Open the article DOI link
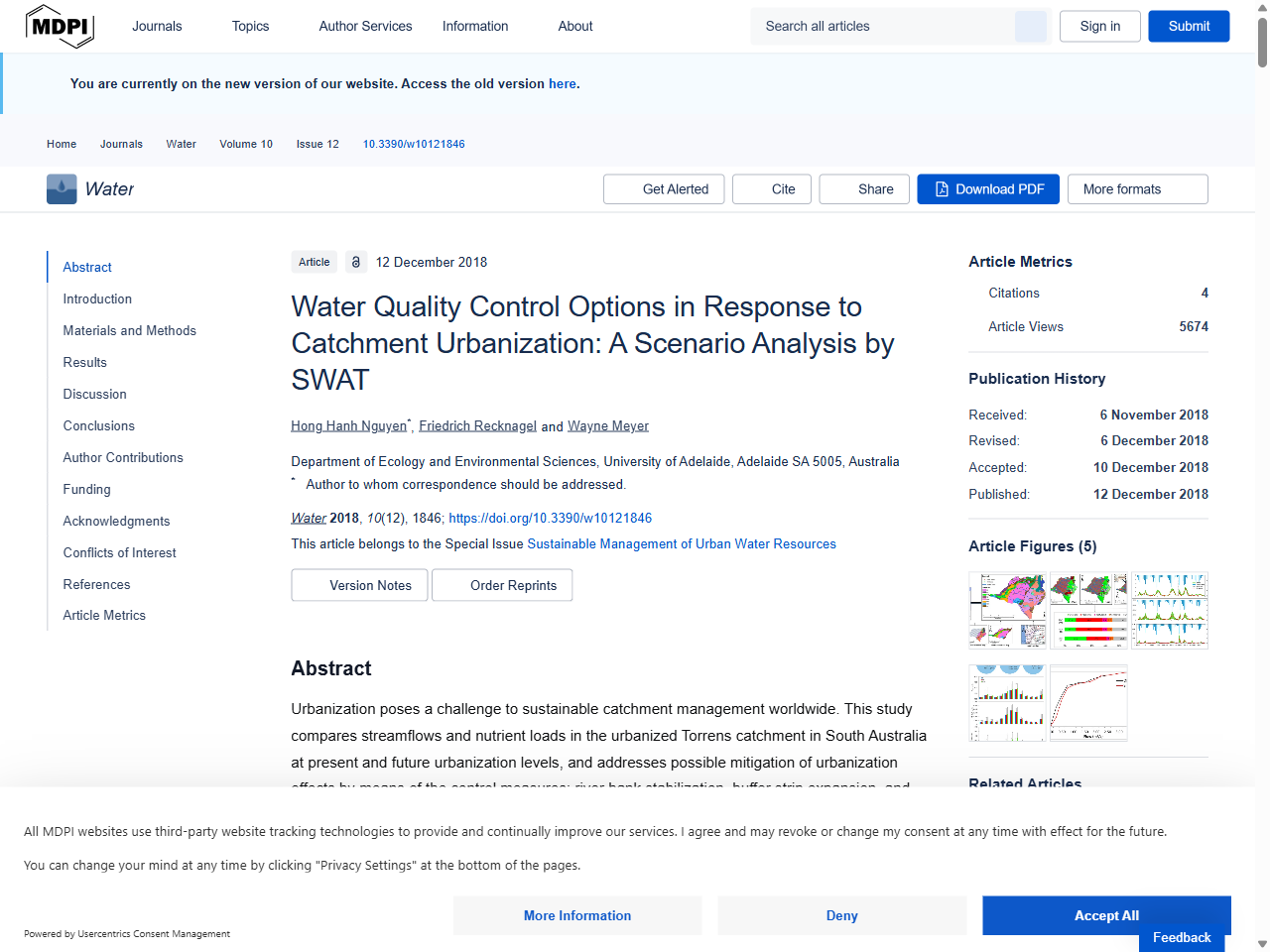 pyautogui.click(x=551, y=518)
